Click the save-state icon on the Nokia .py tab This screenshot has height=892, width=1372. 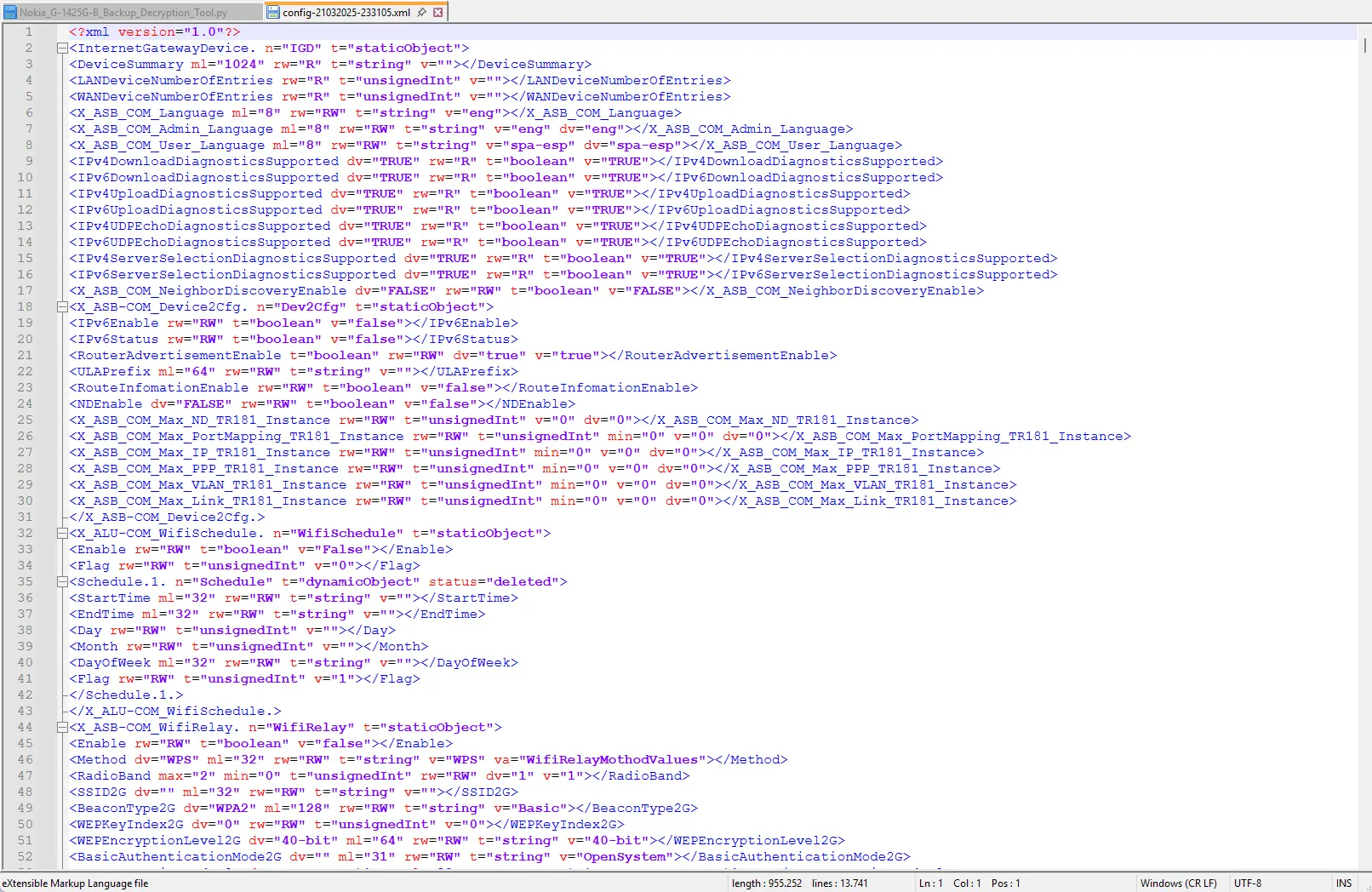click(10, 13)
